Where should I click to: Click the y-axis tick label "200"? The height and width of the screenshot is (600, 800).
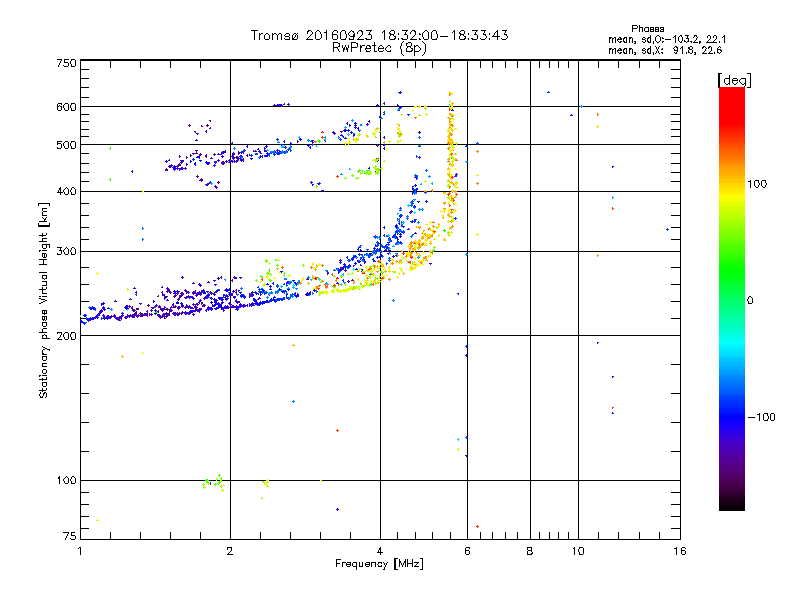[x=67, y=336]
